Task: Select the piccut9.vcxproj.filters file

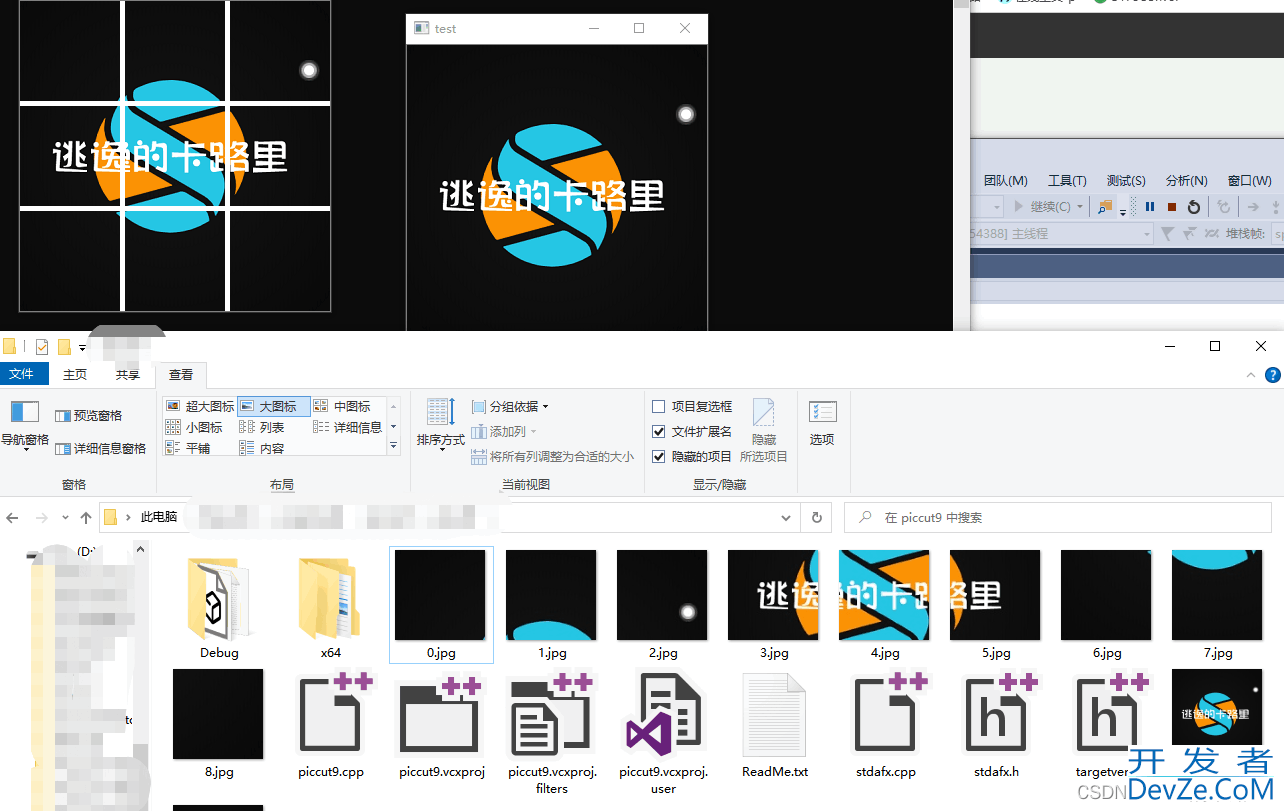Action: point(552,733)
